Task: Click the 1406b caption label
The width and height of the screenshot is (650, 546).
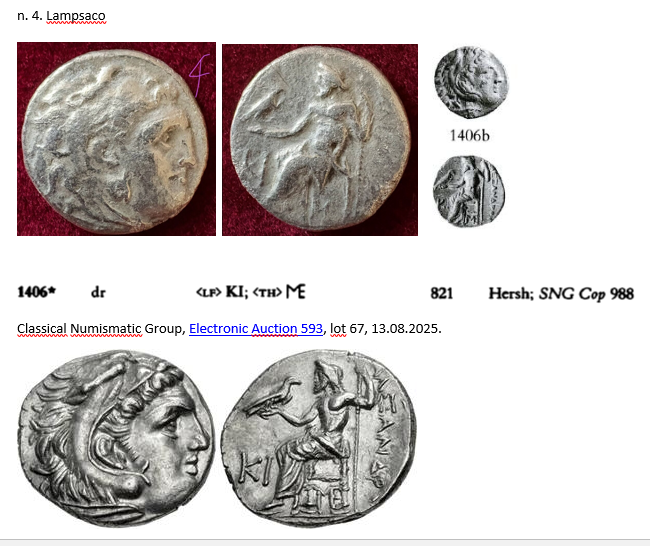Action: pos(470,135)
